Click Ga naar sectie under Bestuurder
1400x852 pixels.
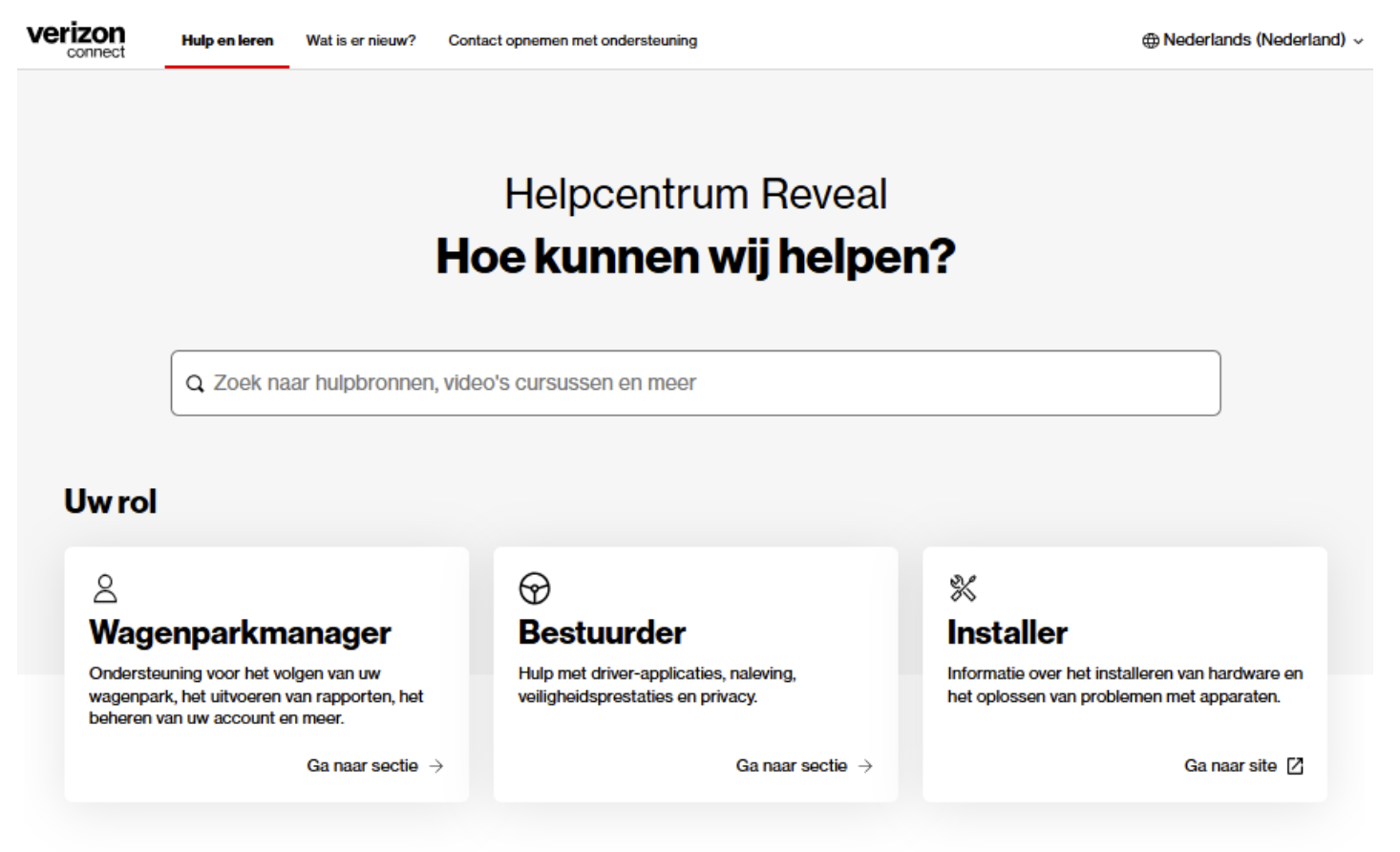791,766
